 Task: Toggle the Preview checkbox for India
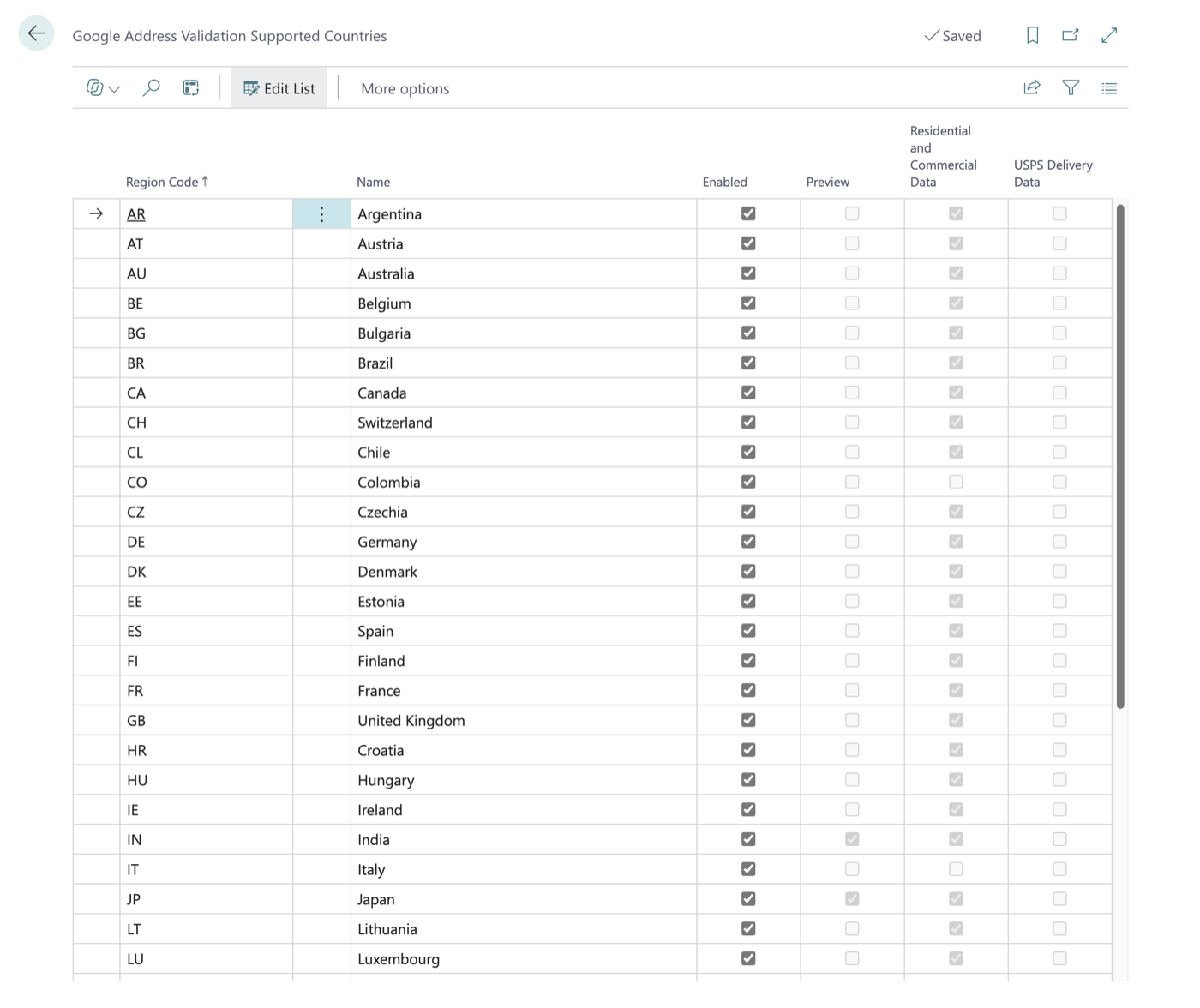[852, 839]
